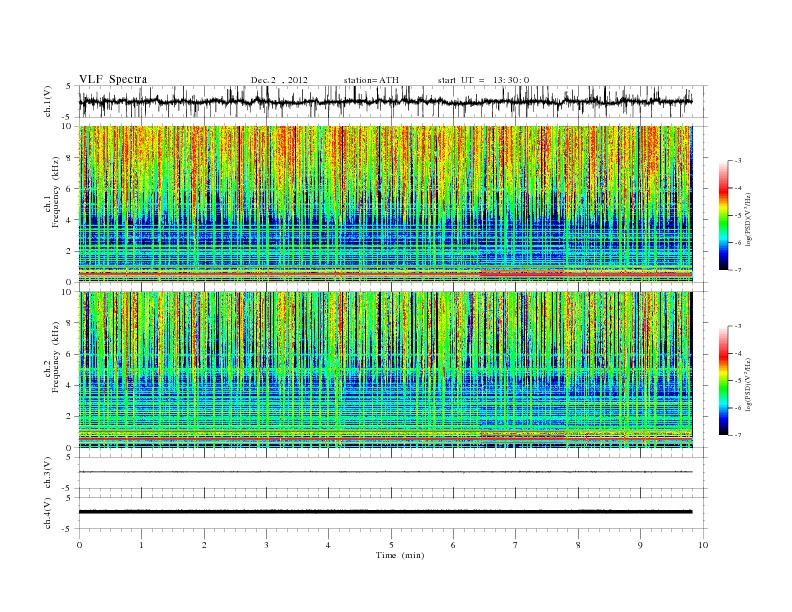Click the ch.2 spectrogram plot

click(385, 370)
